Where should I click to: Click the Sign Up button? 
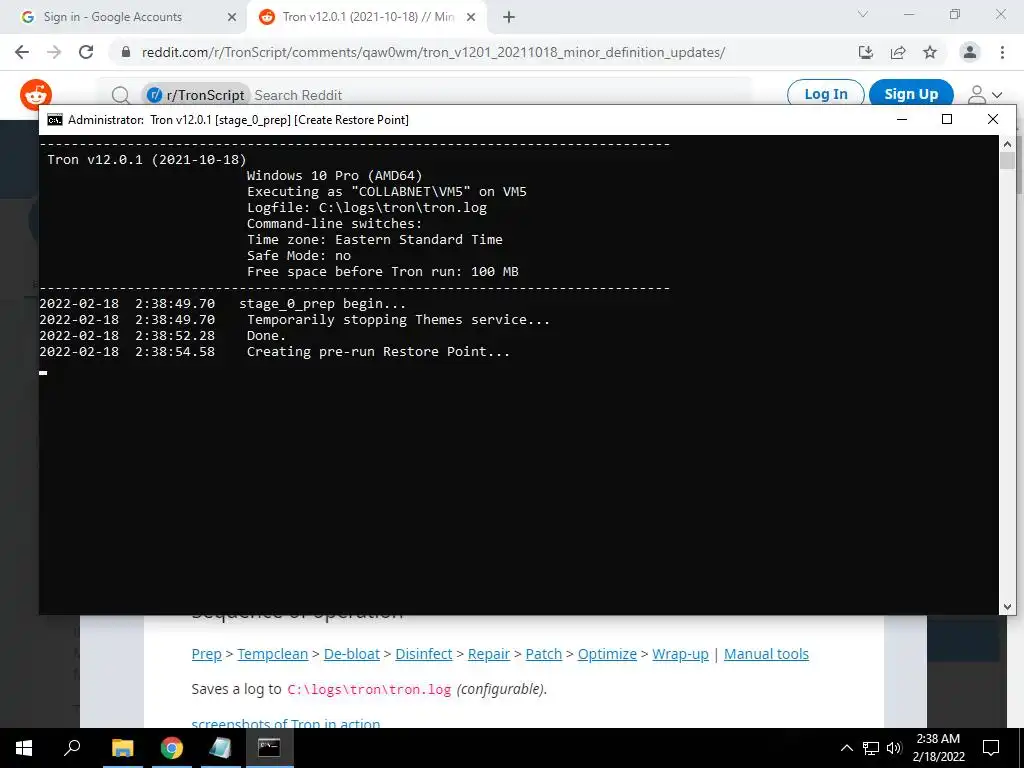pyautogui.click(x=911, y=94)
